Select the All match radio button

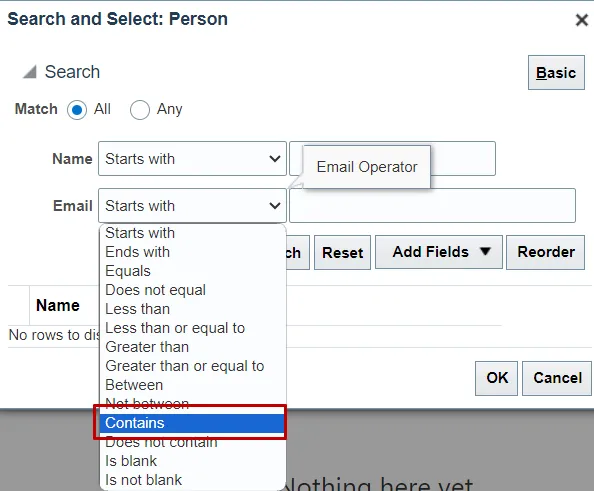[77, 110]
